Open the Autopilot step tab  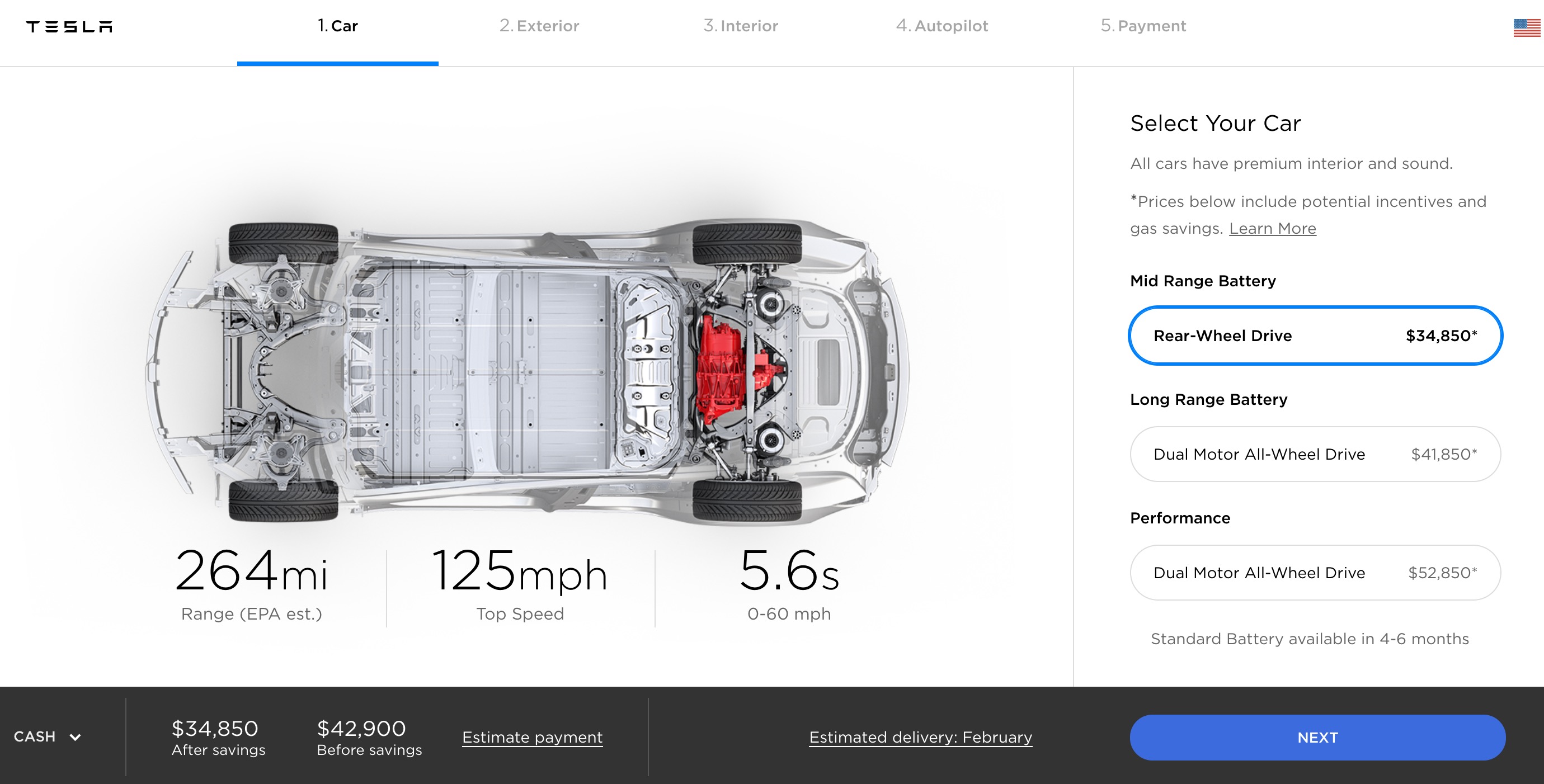942,26
